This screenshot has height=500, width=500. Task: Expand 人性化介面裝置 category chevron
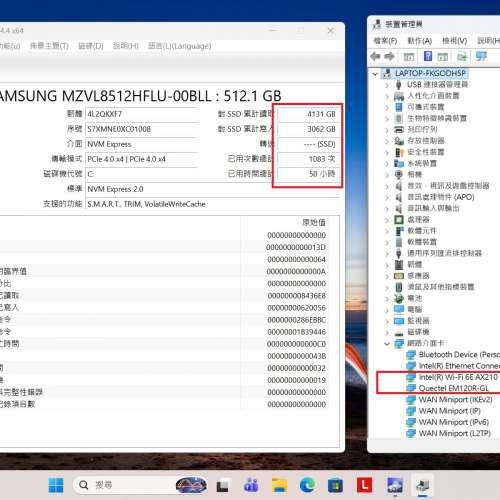[x=387, y=96]
